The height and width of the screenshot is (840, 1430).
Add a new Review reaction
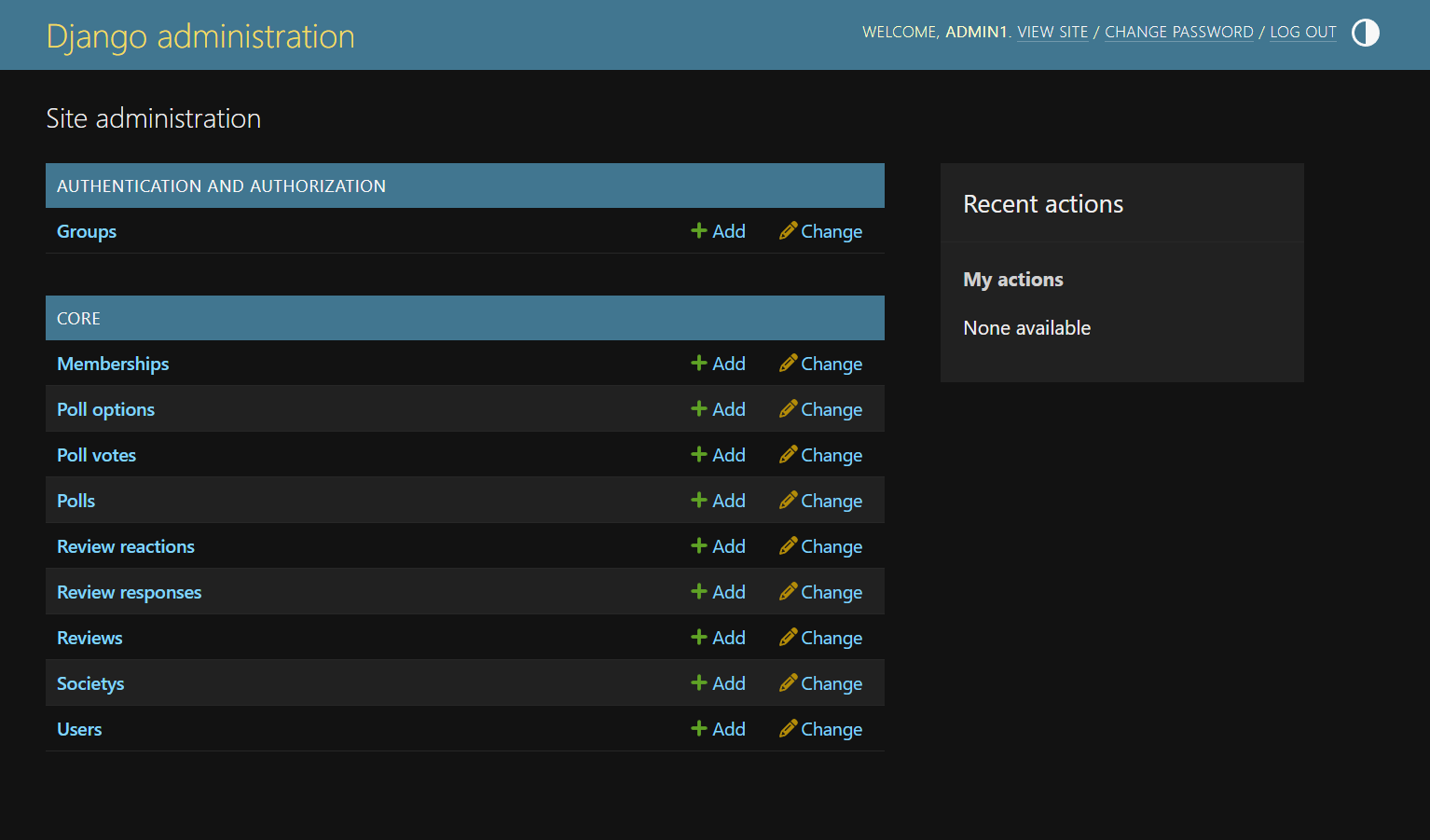pyautogui.click(x=718, y=546)
